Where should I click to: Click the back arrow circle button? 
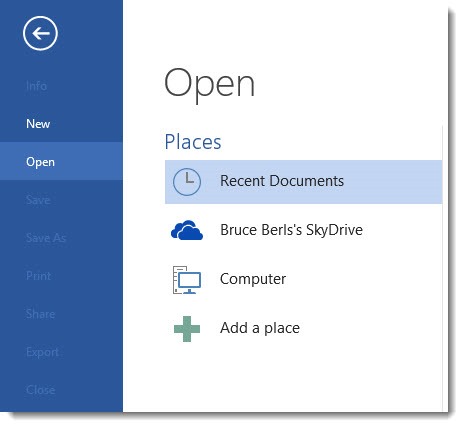[x=40, y=33]
